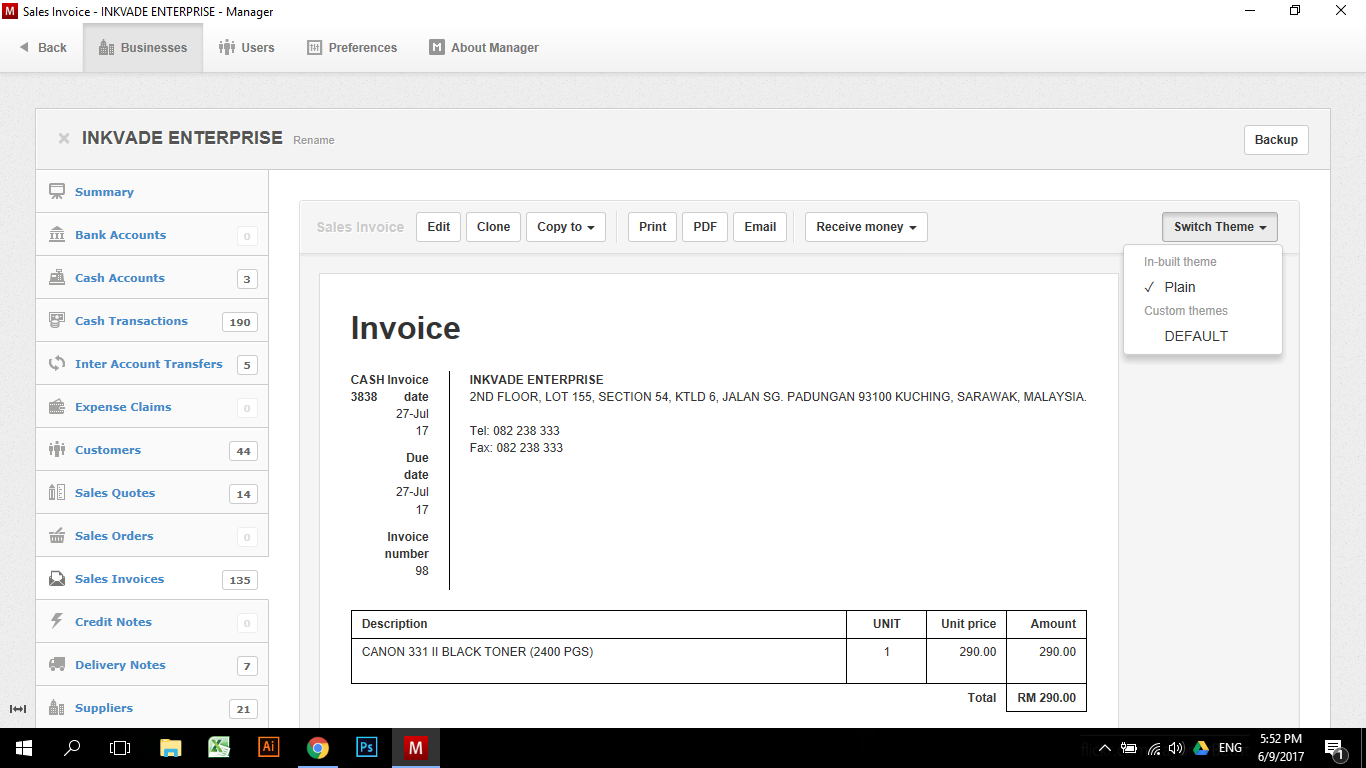Viewport: 1366px width, 768px height.
Task: Show hidden system tray icons
Action: click(1104, 748)
